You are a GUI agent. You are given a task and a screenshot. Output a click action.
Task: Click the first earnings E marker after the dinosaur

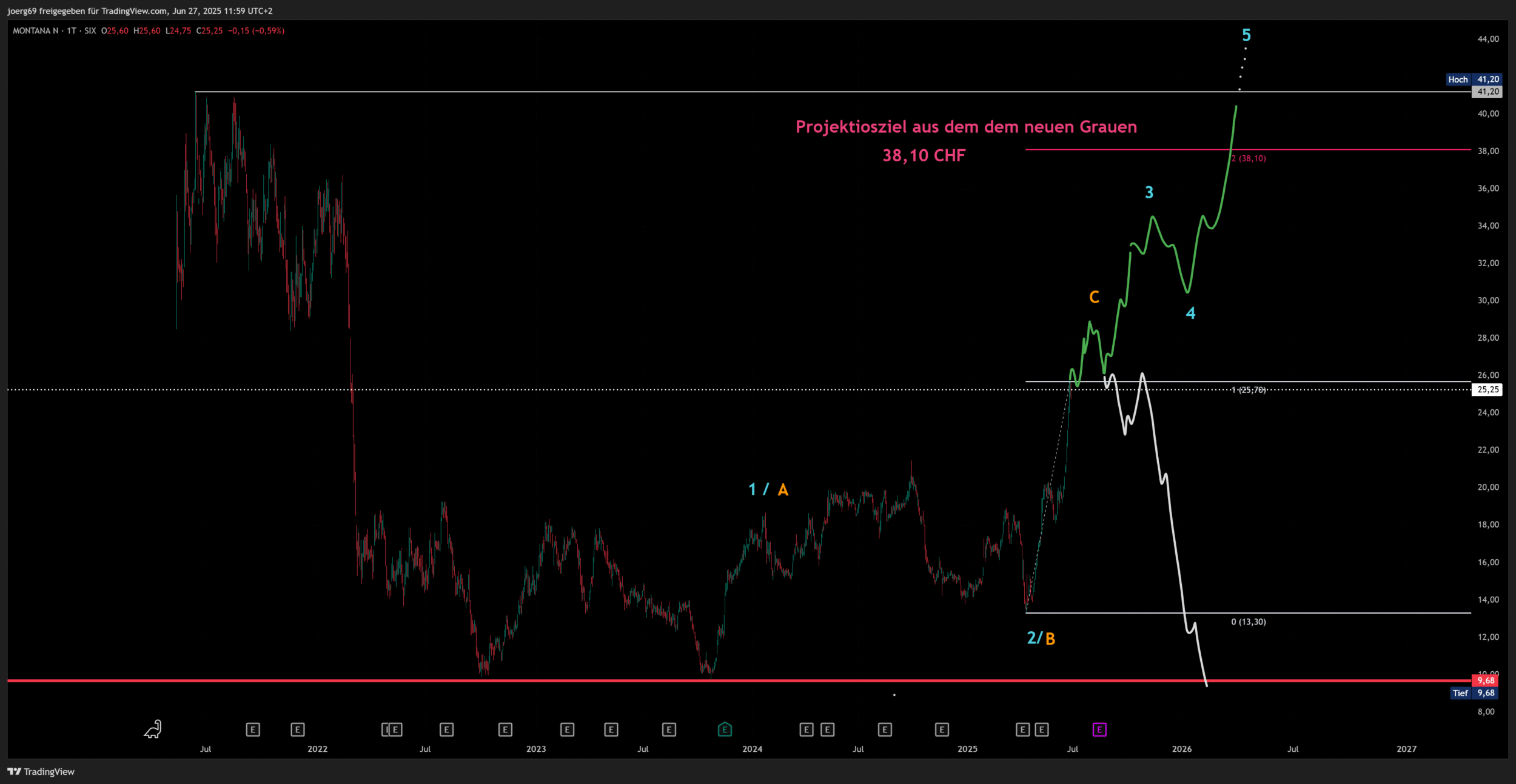253,729
